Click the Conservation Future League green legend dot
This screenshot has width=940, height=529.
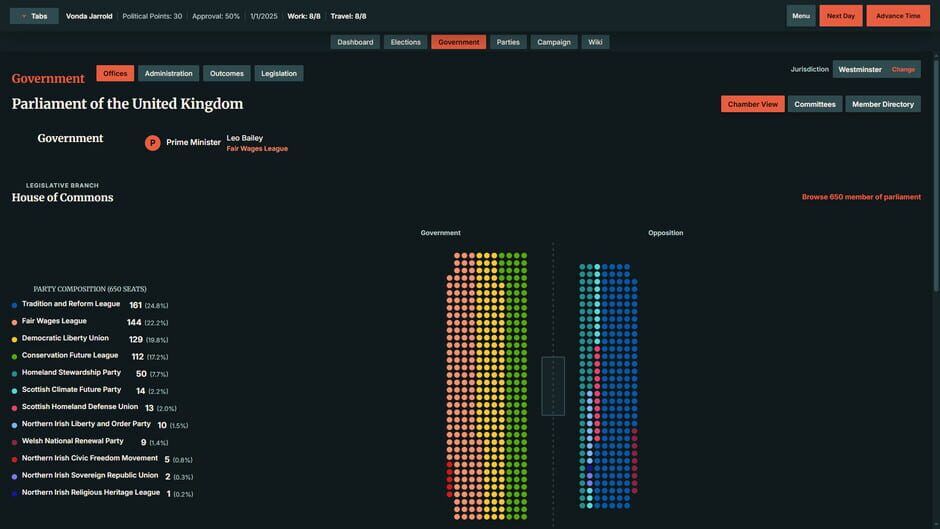pos(14,357)
